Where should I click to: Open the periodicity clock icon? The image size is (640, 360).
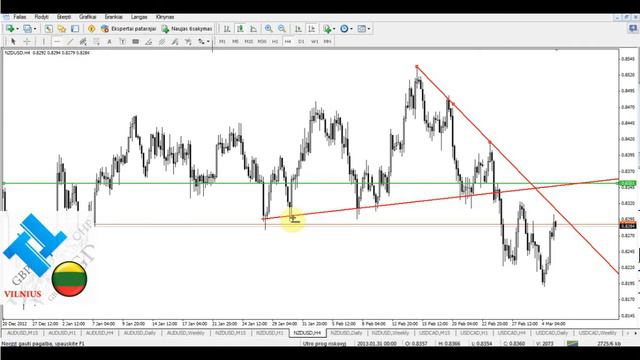344,29
